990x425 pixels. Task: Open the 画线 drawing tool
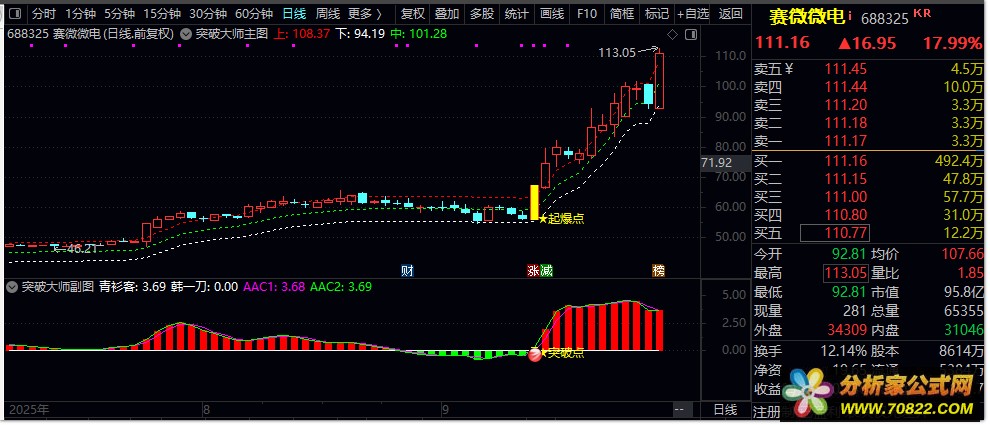click(x=552, y=13)
